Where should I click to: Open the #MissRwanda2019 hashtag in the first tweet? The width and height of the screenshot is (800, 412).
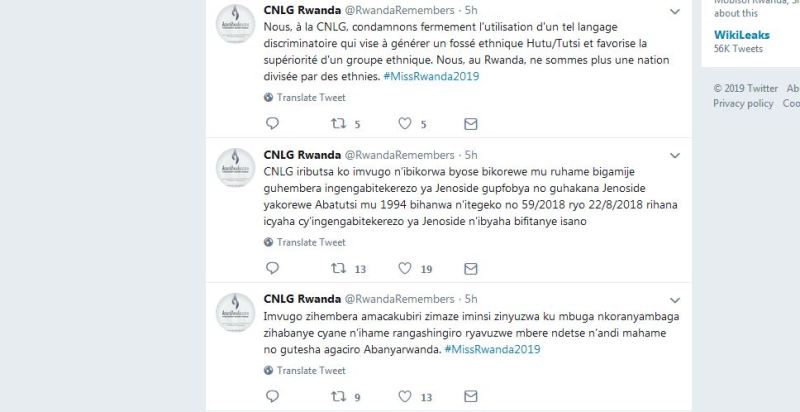pyautogui.click(x=431, y=76)
